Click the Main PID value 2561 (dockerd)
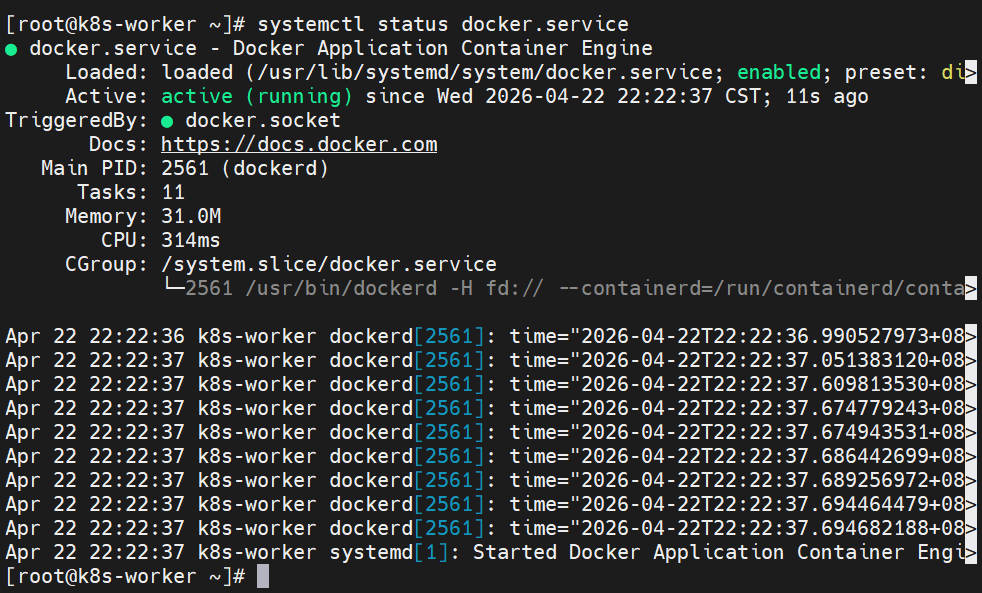Viewport: 982px width, 593px height. point(245,169)
